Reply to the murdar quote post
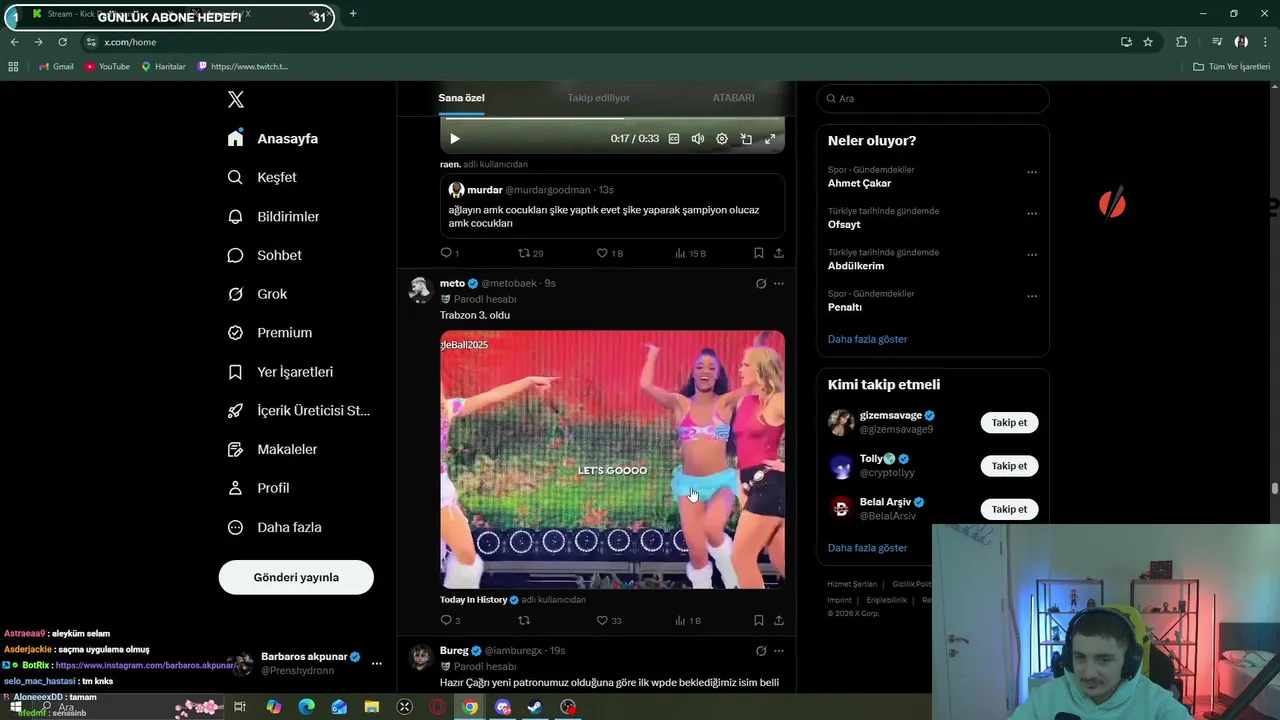The width and height of the screenshot is (1280, 720). click(x=449, y=253)
